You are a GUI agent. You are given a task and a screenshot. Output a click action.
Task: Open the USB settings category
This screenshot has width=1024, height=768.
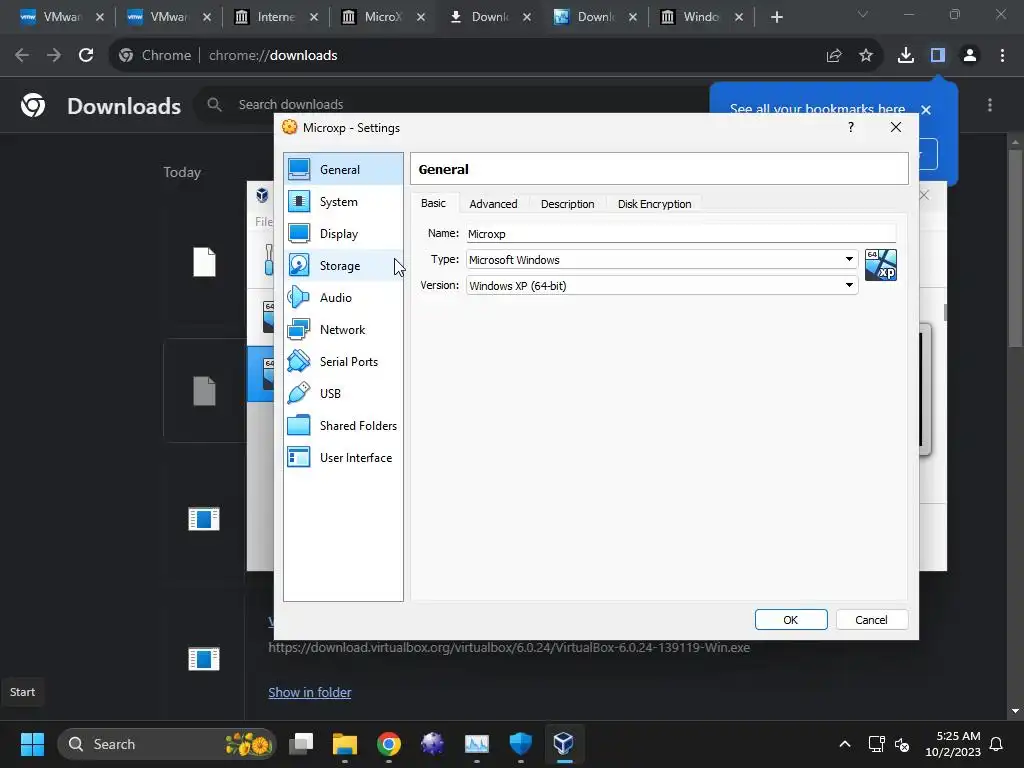(x=344, y=394)
